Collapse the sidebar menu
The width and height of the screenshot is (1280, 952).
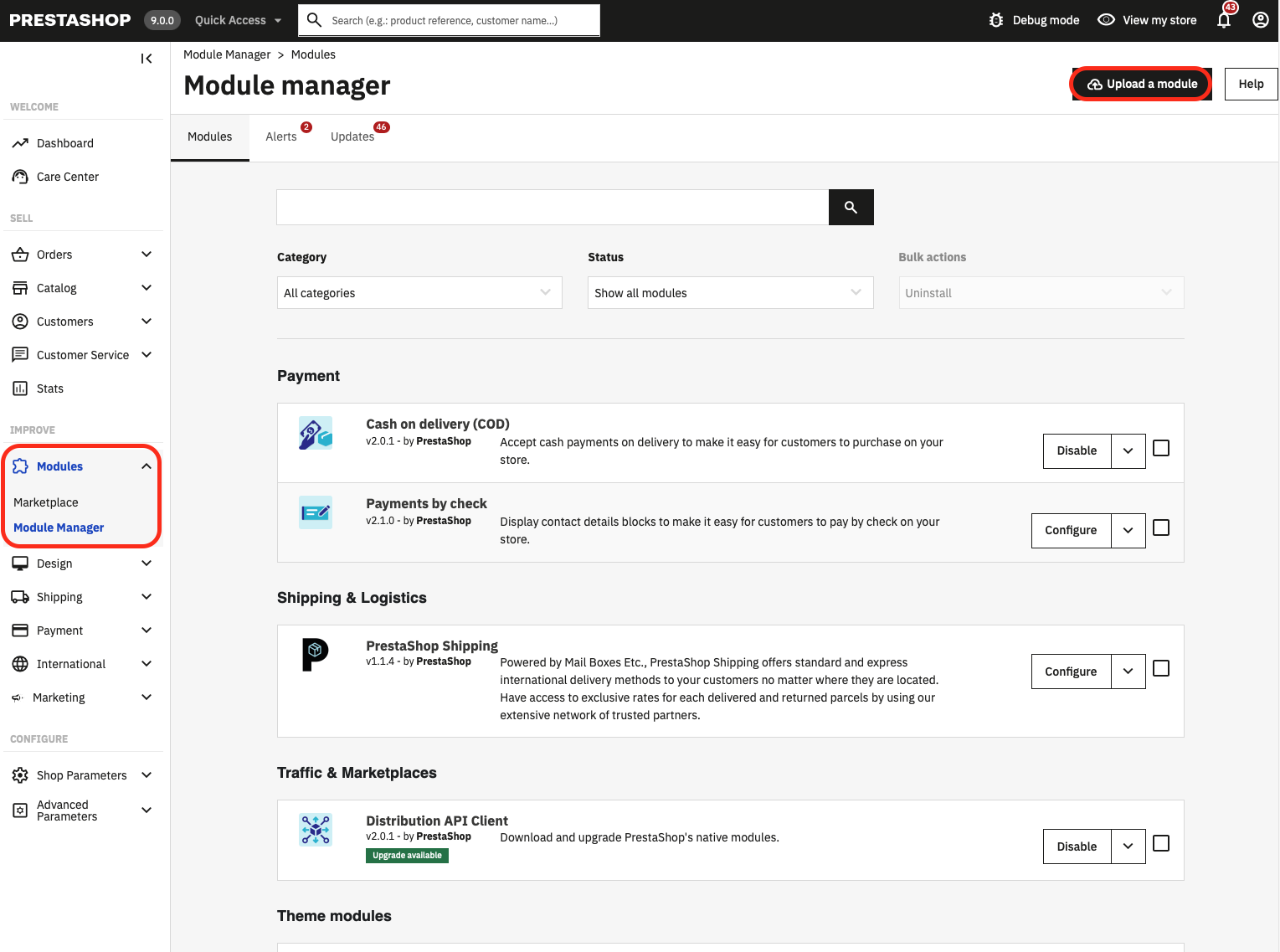147,59
